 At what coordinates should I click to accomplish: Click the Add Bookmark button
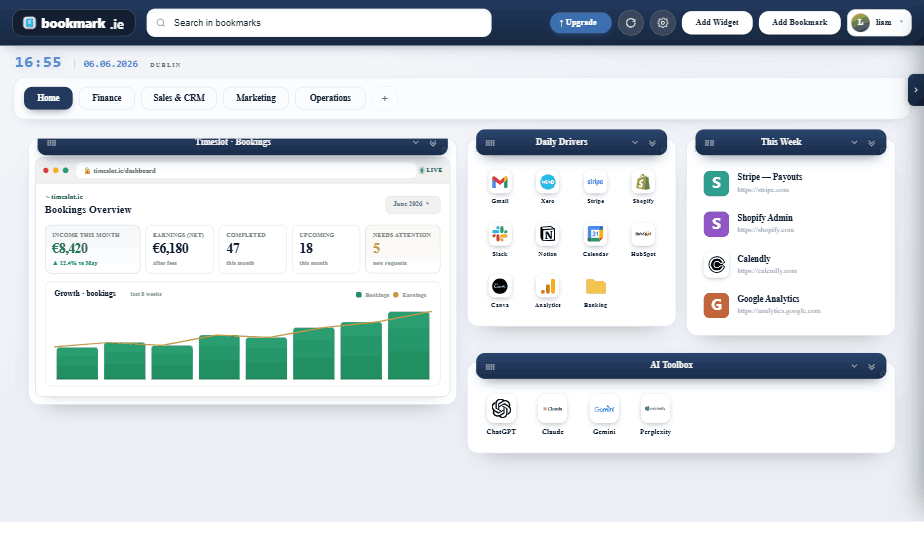click(800, 22)
